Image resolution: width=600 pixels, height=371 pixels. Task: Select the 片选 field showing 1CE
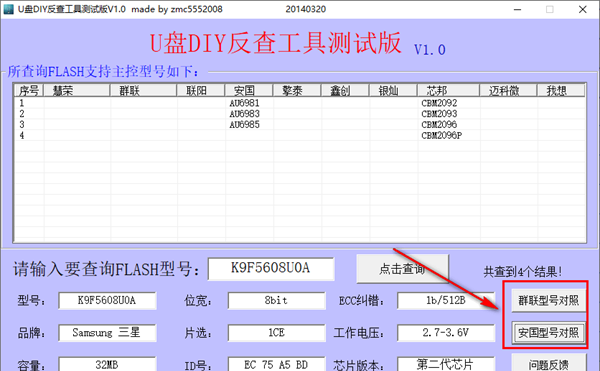pos(277,333)
